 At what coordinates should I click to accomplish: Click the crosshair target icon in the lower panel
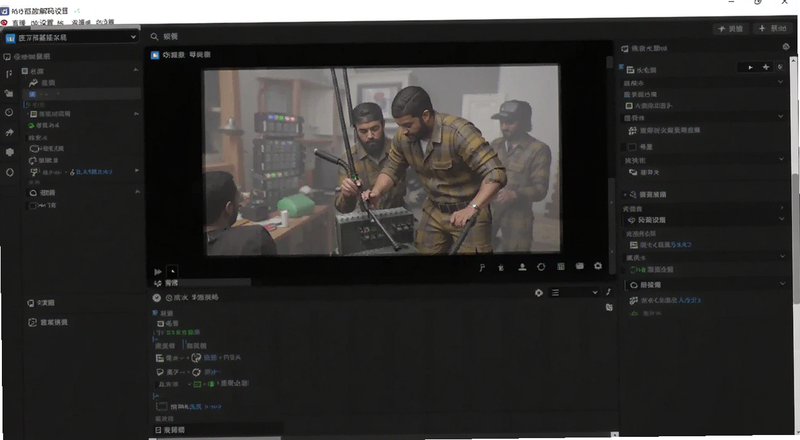pos(539,292)
